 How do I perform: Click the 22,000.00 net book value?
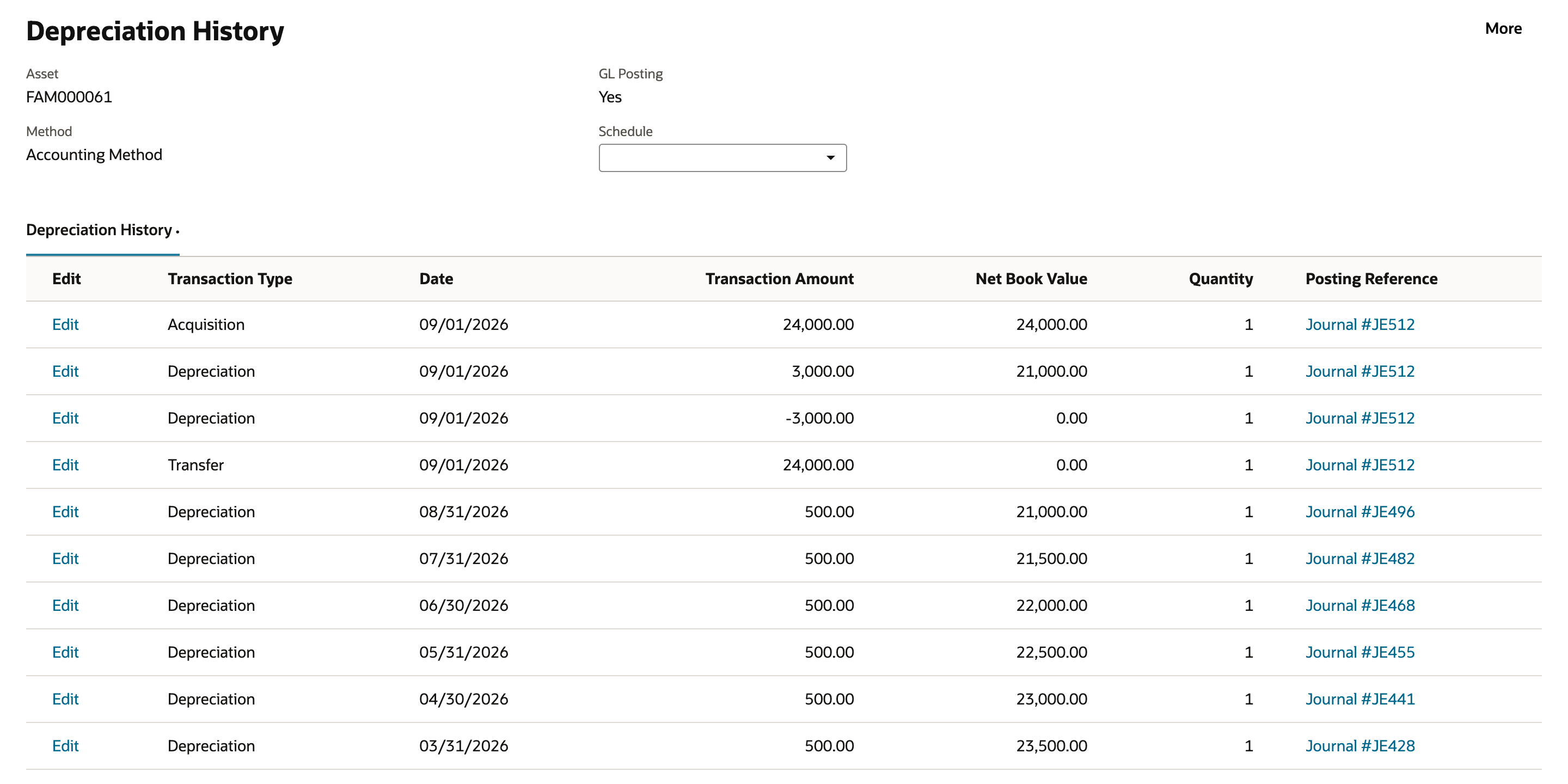click(1051, 605)
